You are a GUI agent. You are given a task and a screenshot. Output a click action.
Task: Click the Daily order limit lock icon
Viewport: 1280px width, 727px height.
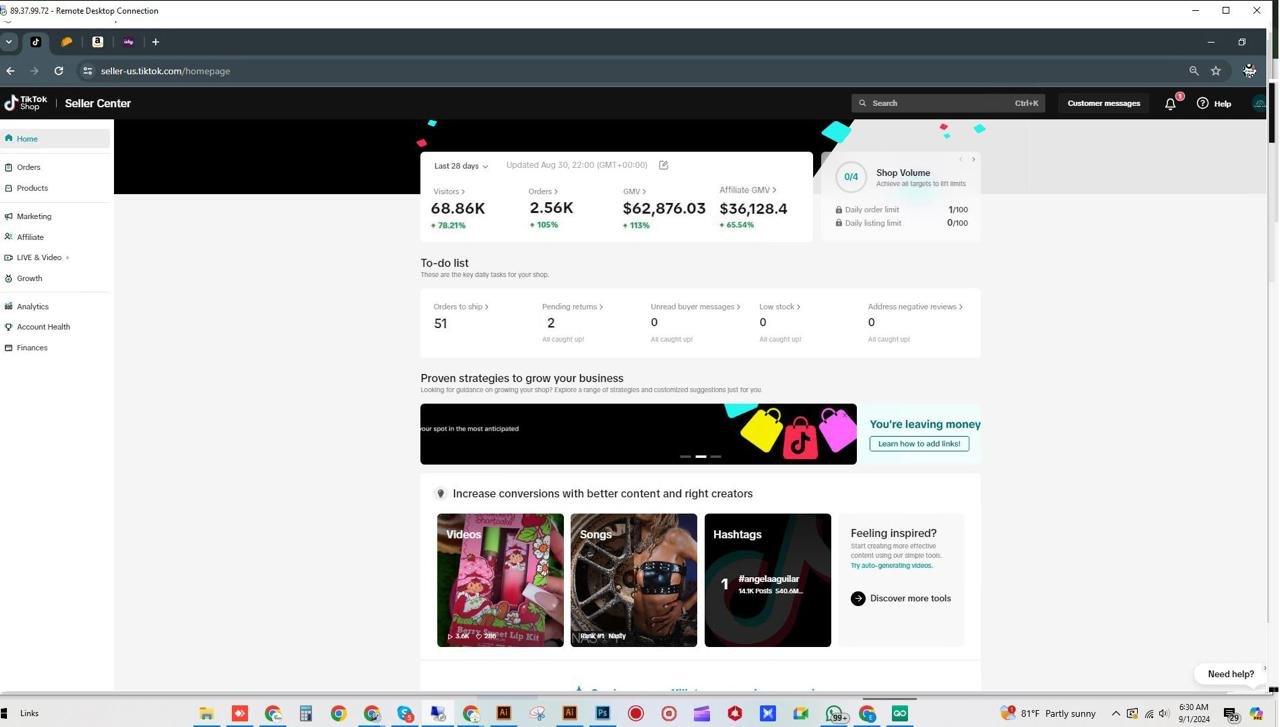point(839,210)
